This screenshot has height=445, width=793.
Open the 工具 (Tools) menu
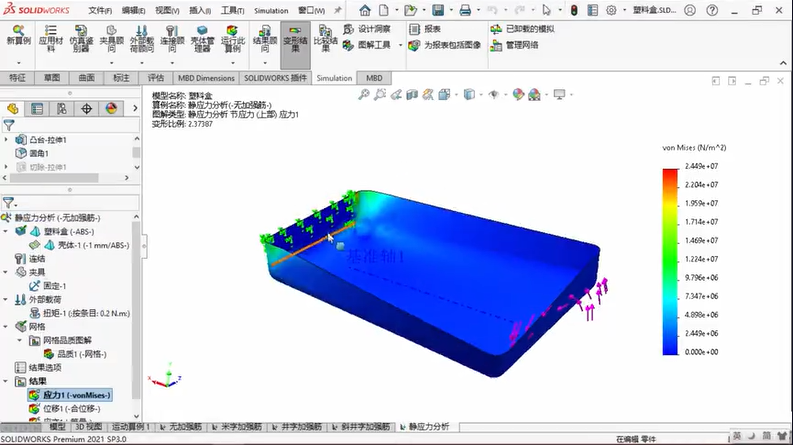[x=231, y=11]
